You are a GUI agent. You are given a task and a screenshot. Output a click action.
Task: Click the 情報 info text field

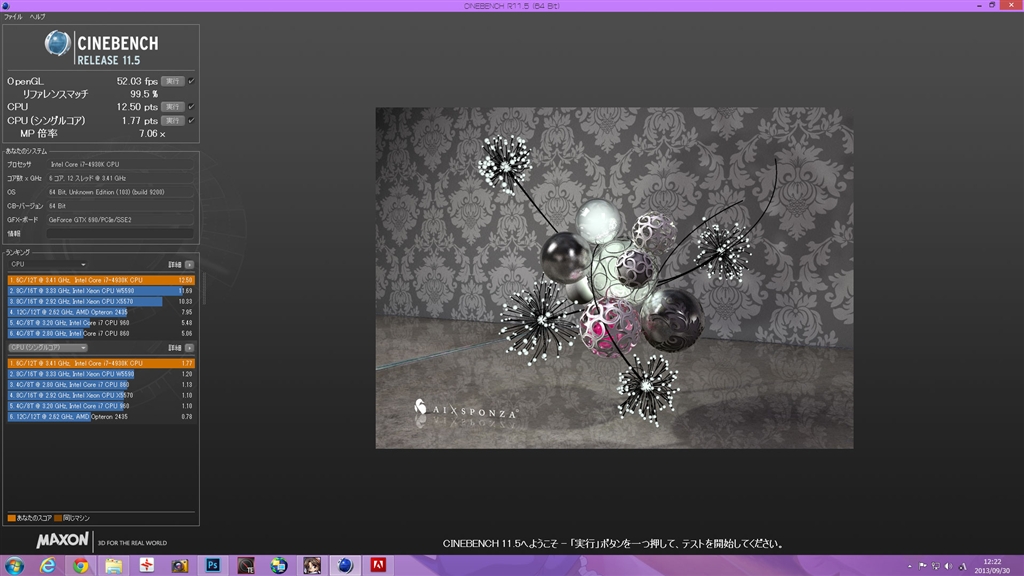point(120,233)
